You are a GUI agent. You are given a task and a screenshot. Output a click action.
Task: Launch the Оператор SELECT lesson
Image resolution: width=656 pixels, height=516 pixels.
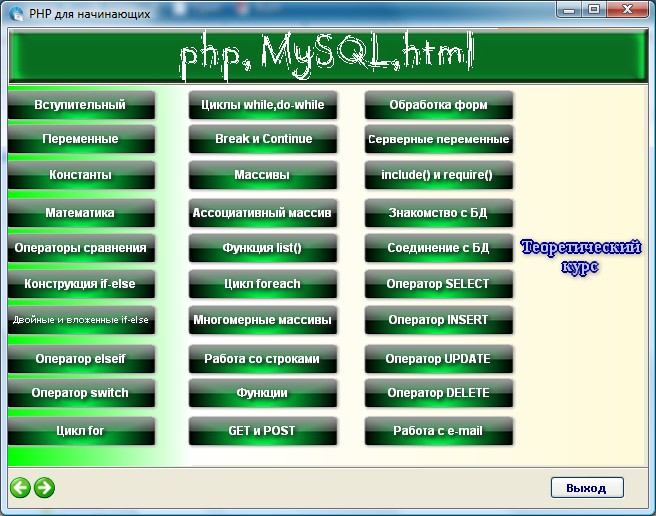(438, 285)
